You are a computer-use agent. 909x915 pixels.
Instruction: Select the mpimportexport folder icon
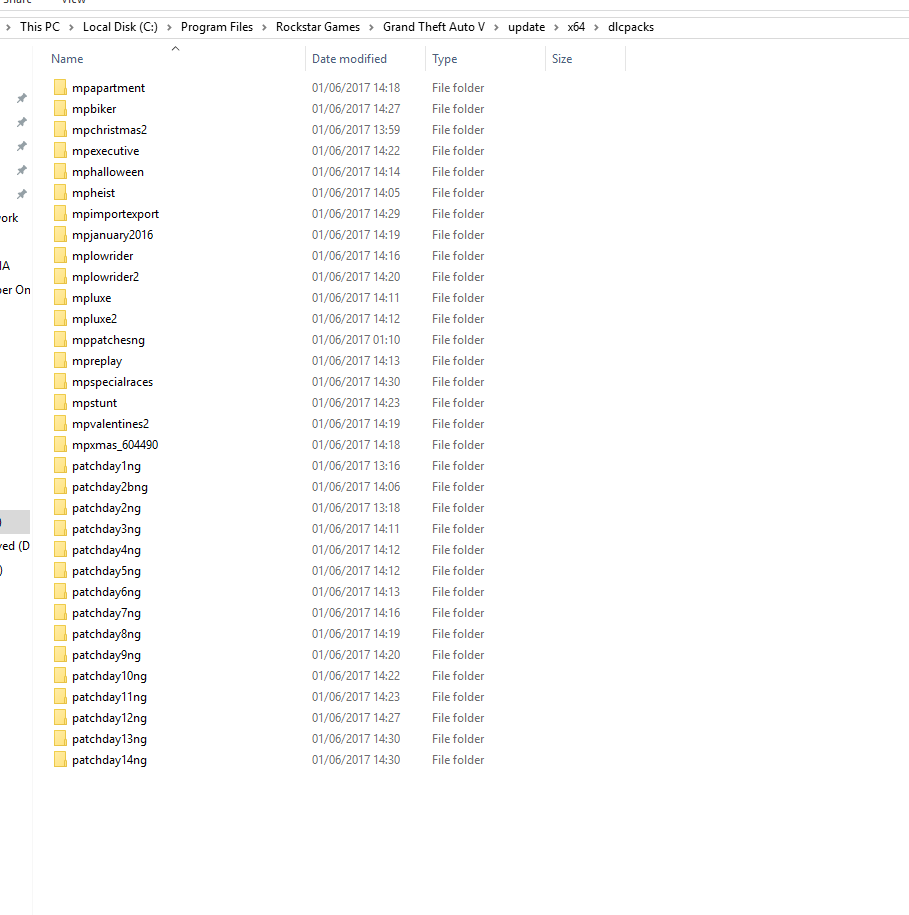pos(60,214)
